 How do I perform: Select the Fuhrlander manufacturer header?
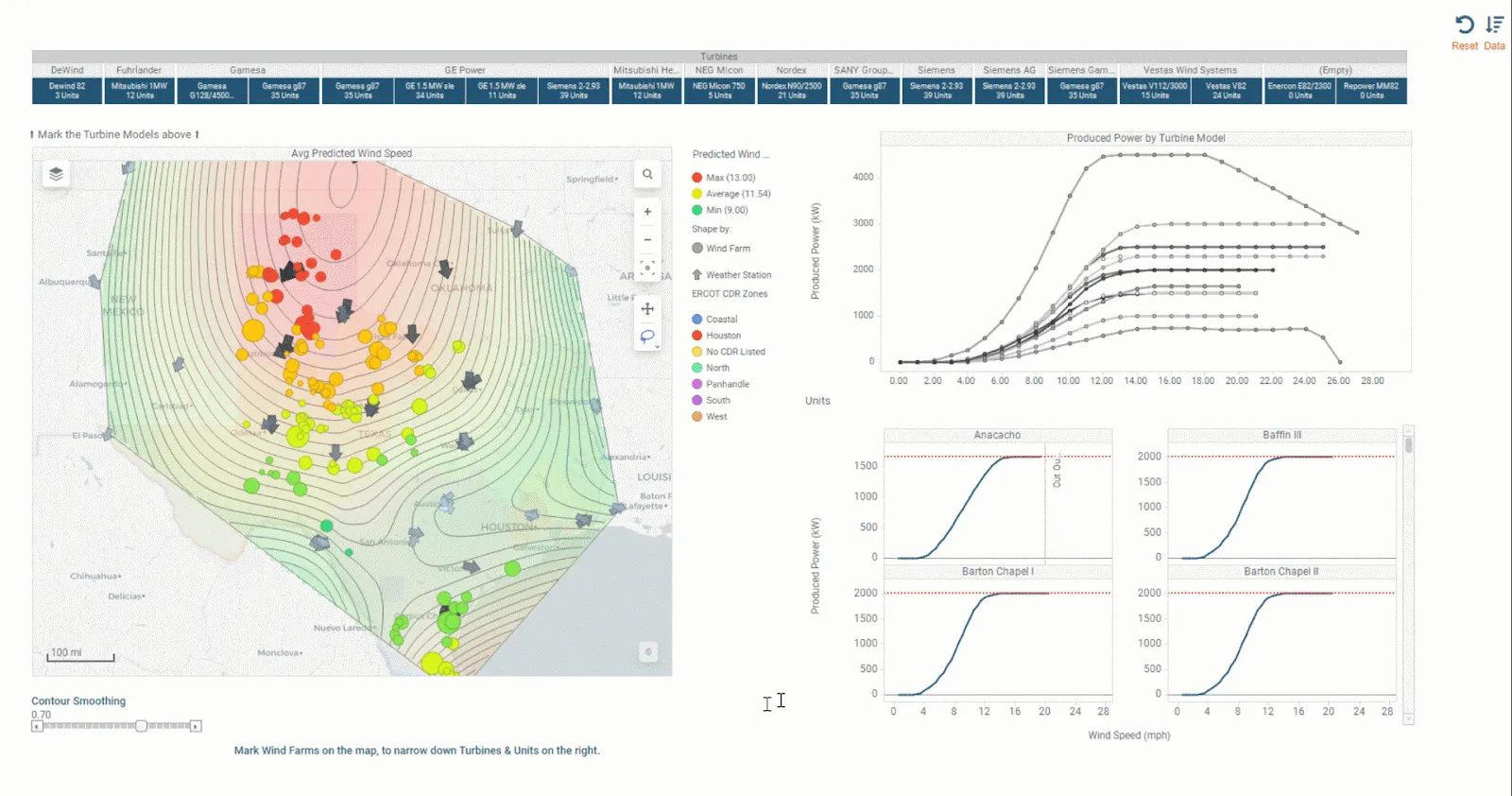pyautogui.click(x=139, y=70)
